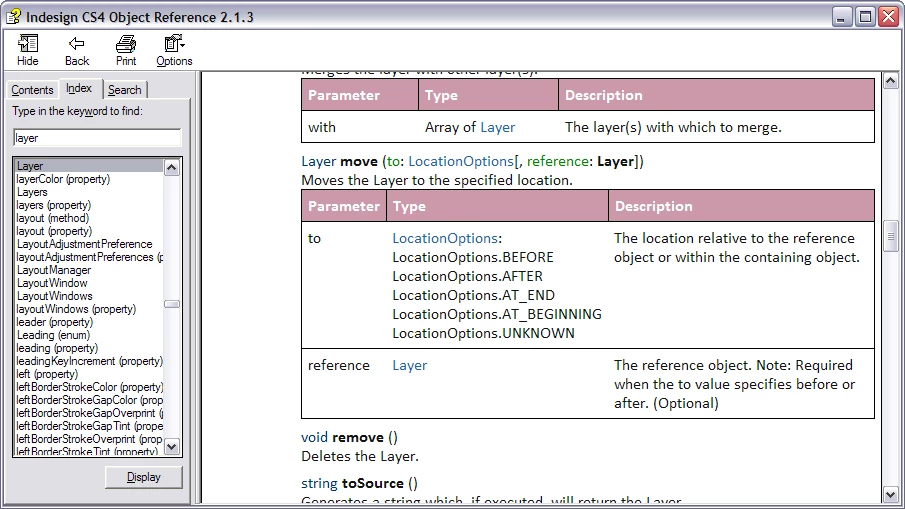Click index list scroll up arrow

click(171, 168)
